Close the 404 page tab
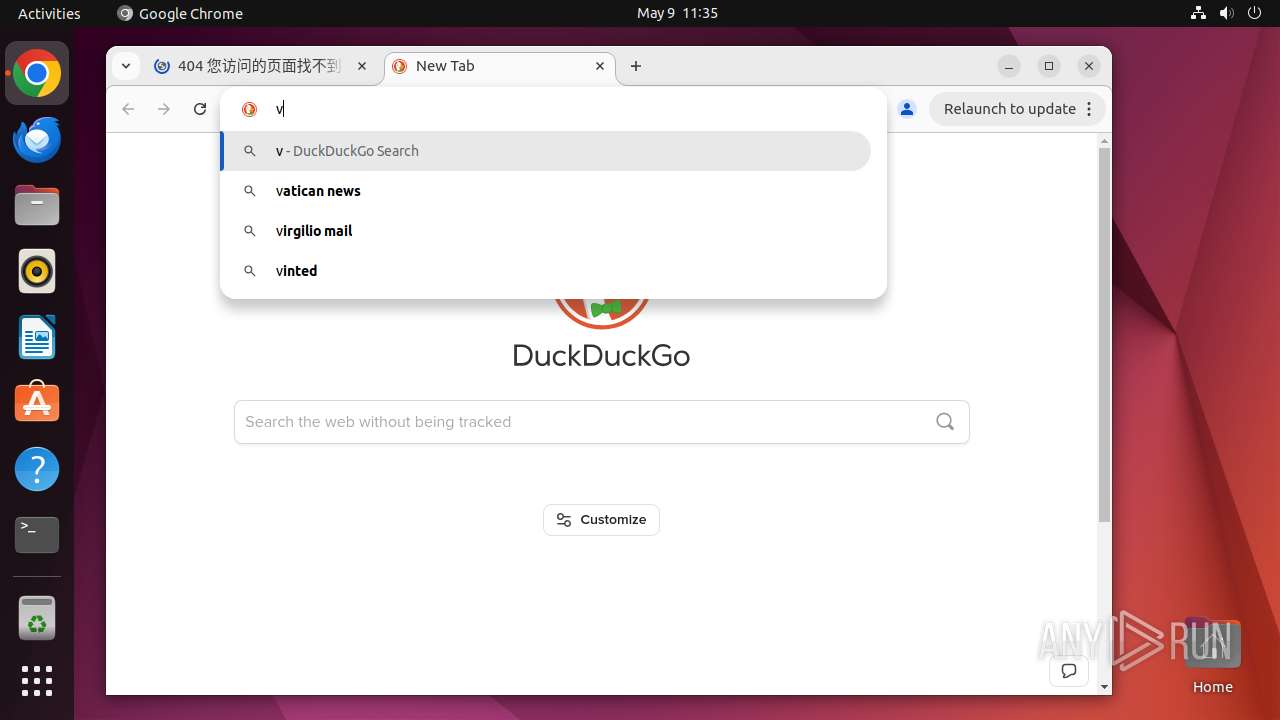 362,66
